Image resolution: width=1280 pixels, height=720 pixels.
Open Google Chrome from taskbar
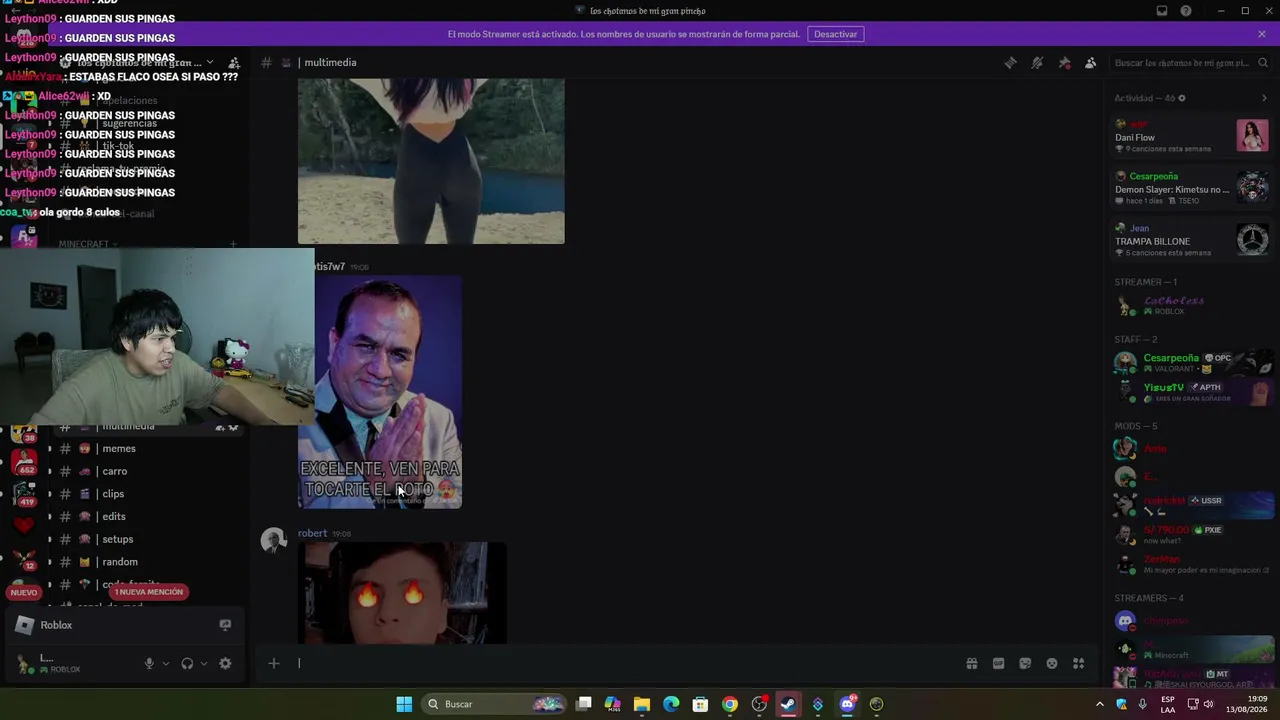(730, 704)
